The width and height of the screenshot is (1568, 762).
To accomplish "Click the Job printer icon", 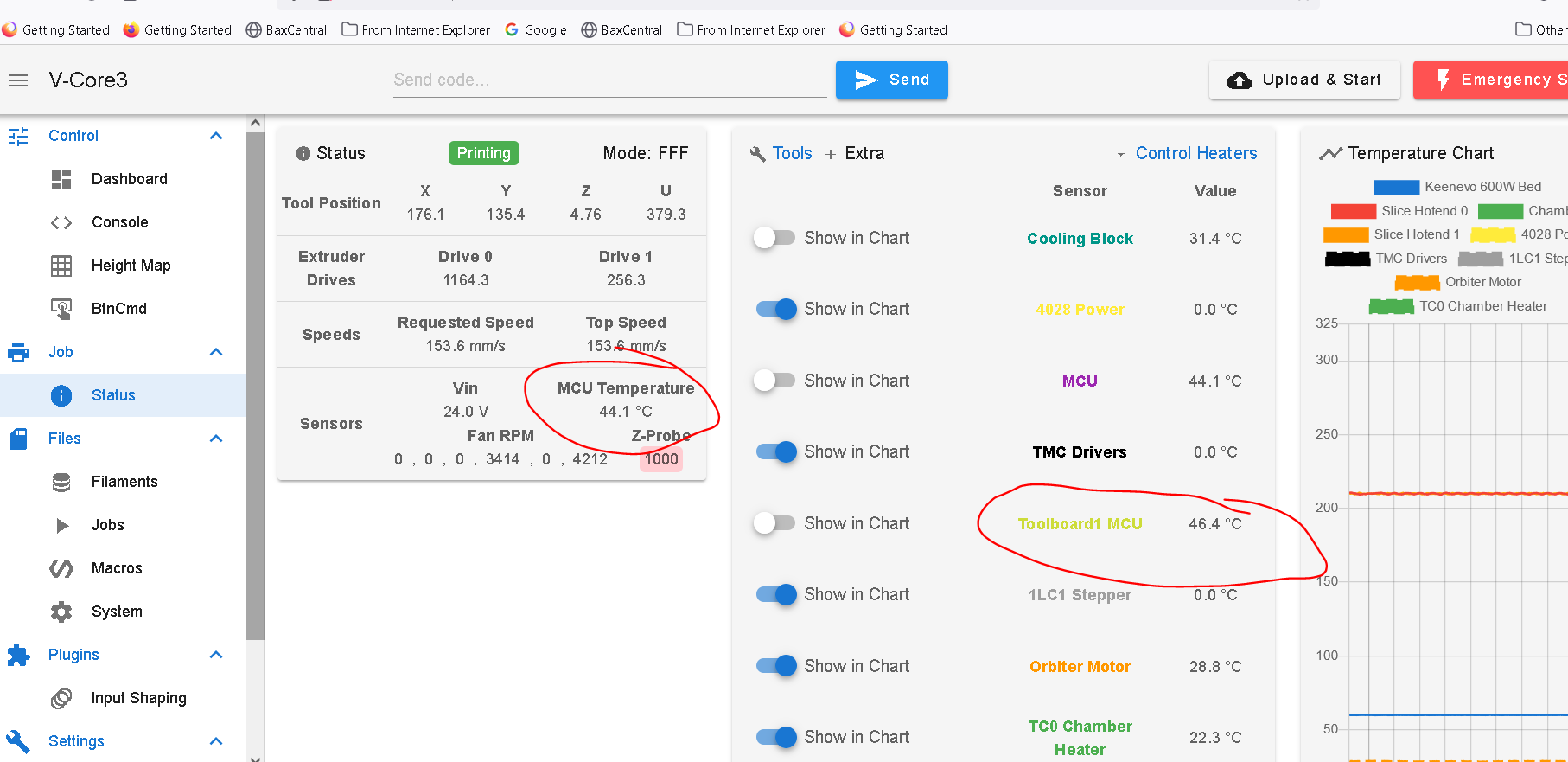I will [x=18, y=352].
